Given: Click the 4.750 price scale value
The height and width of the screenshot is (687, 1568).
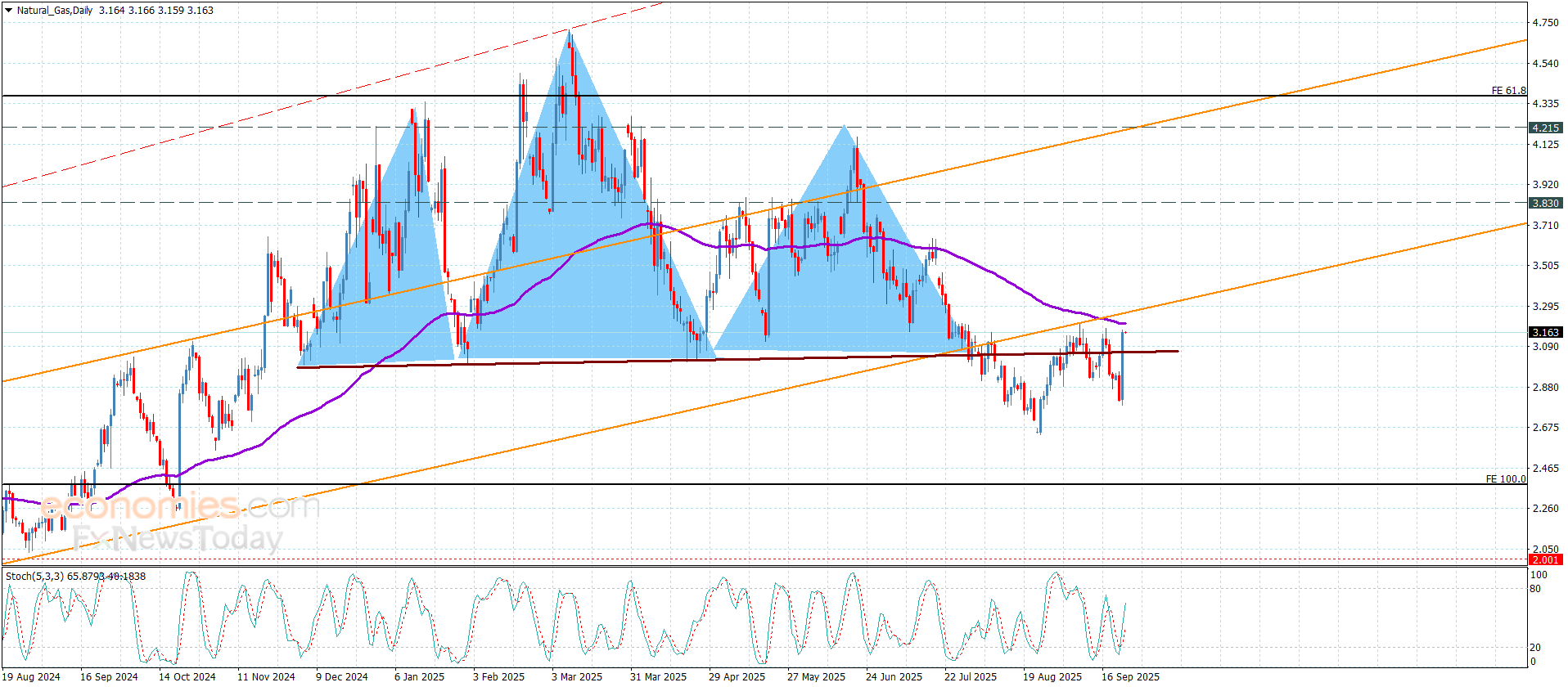Looking at the screenshot, I should click(x=1545, y=23).
